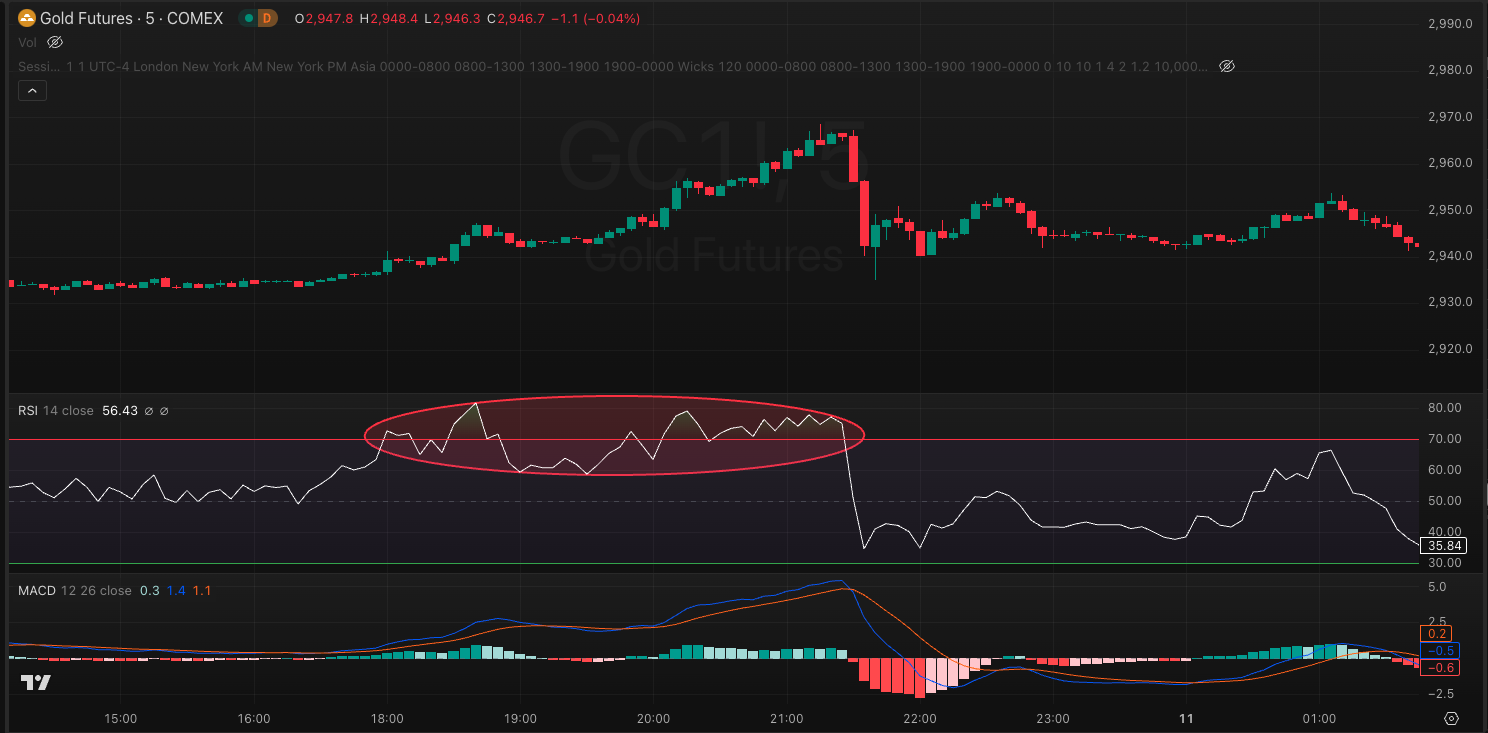
Task: Collapse the indicator legend with the chevron
Action: 31,90
